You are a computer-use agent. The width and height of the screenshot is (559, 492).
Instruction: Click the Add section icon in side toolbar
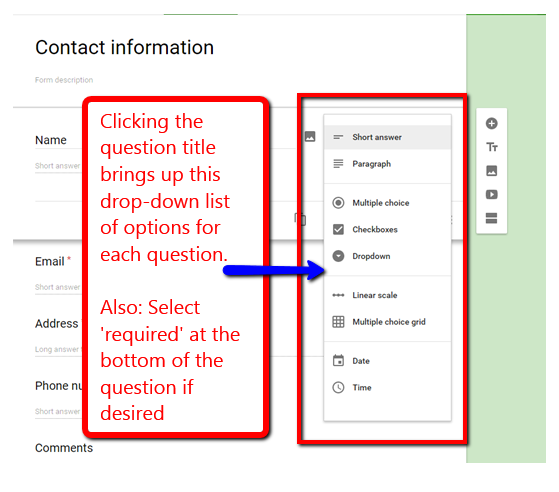pyautogui.click(x=491, y=218)
